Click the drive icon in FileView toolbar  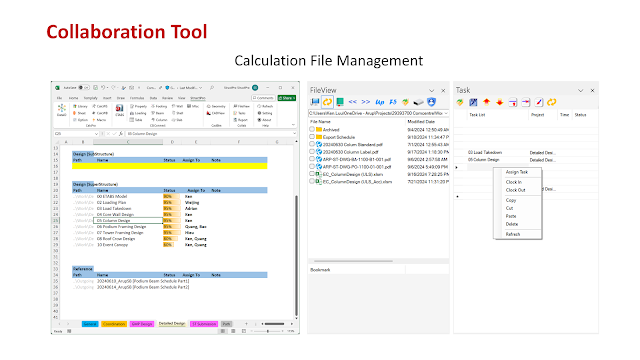(419, 102)
